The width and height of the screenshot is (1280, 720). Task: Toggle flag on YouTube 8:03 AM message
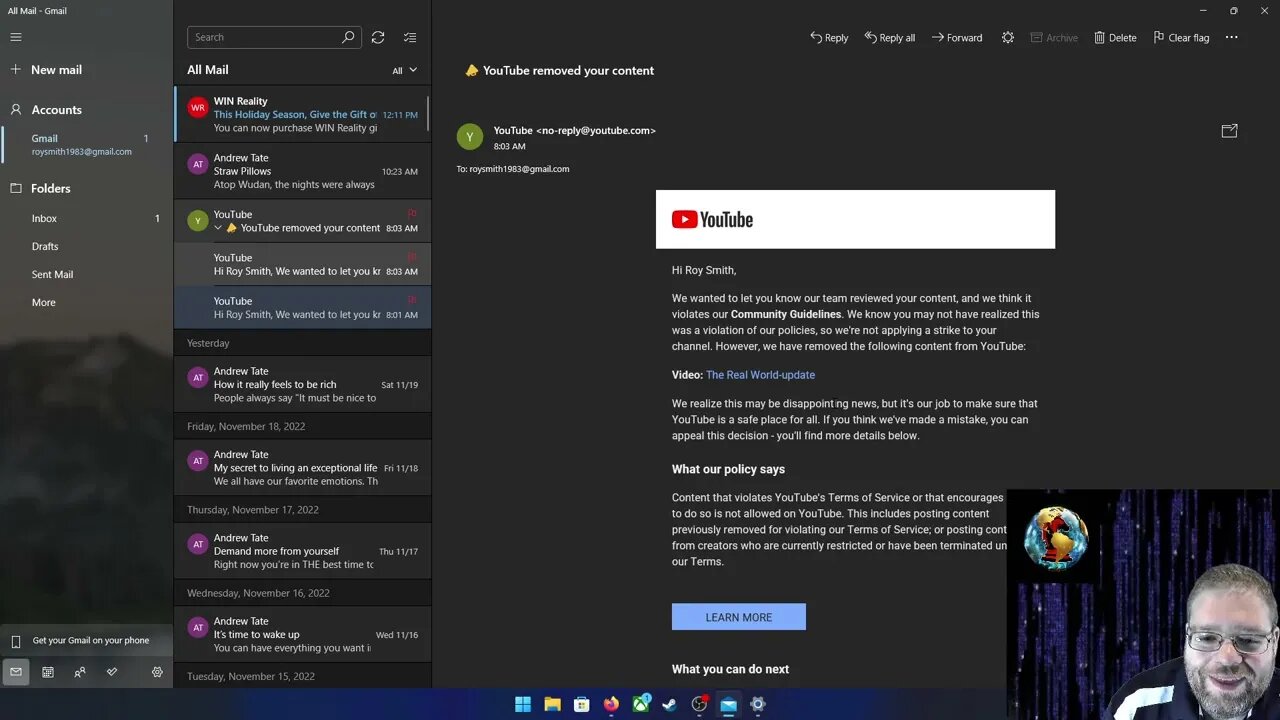(x=412, y=257)
